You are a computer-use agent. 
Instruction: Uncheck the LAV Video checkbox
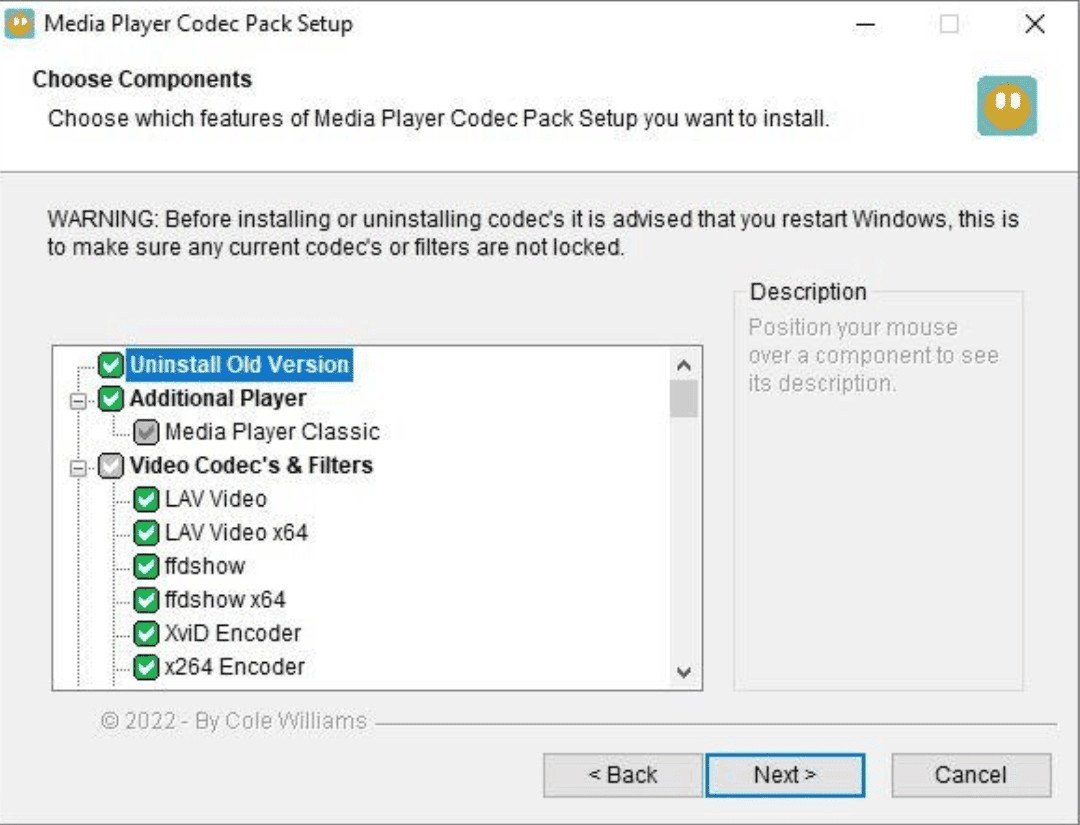[147, 500]
